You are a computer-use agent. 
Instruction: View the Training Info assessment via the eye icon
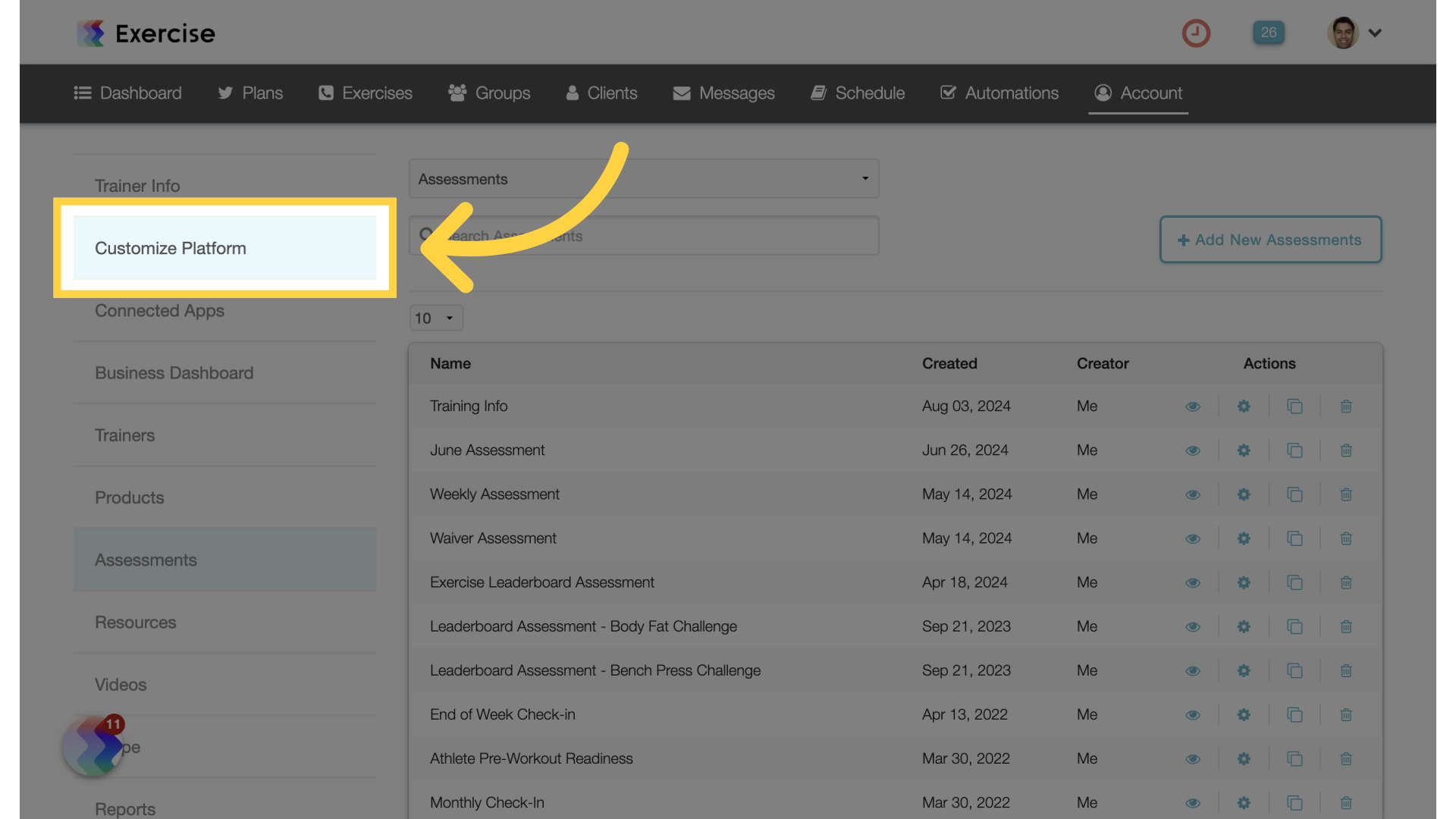click(1193, 406)
